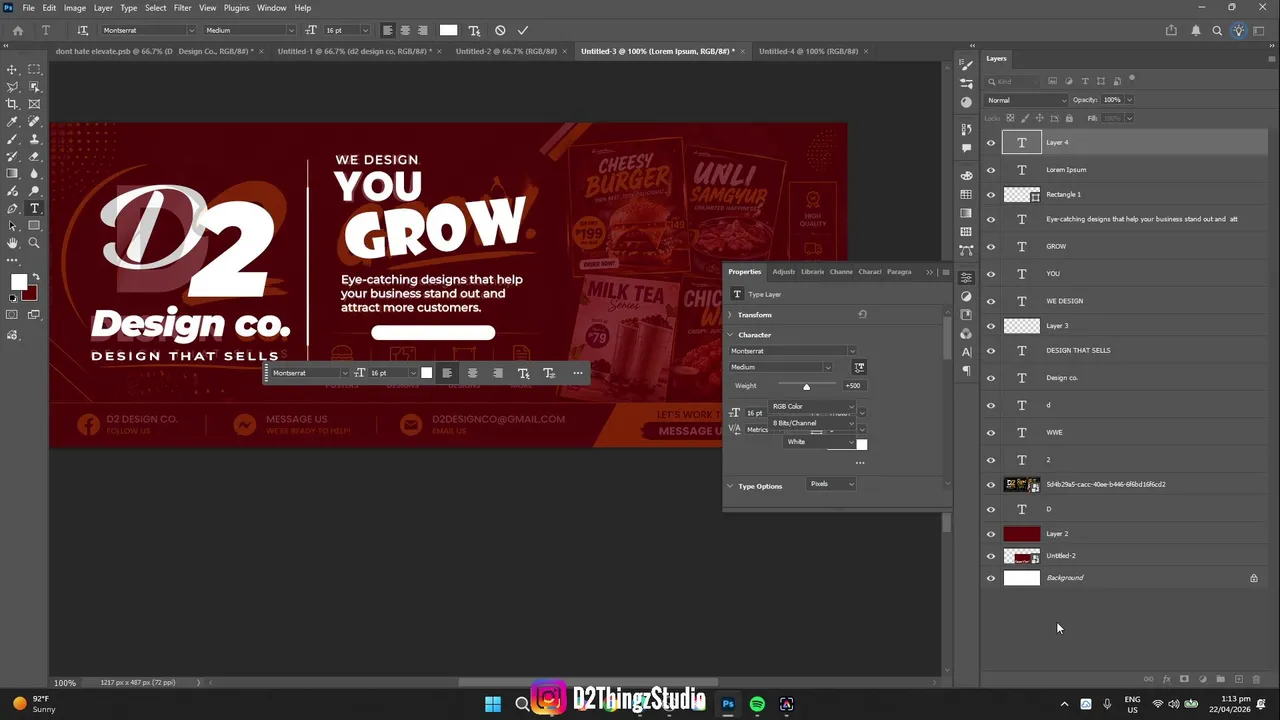Select the History Brush tool

(x=12, y=156)
